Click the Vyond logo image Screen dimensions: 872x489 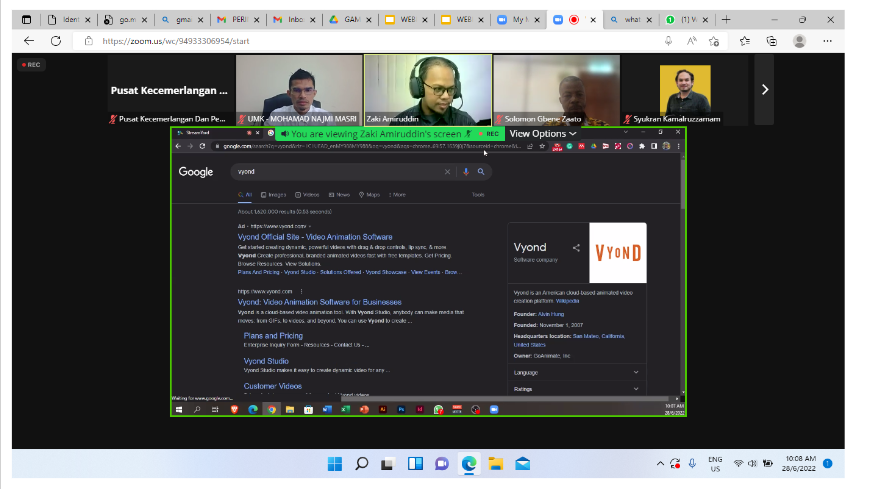point(618,253)
